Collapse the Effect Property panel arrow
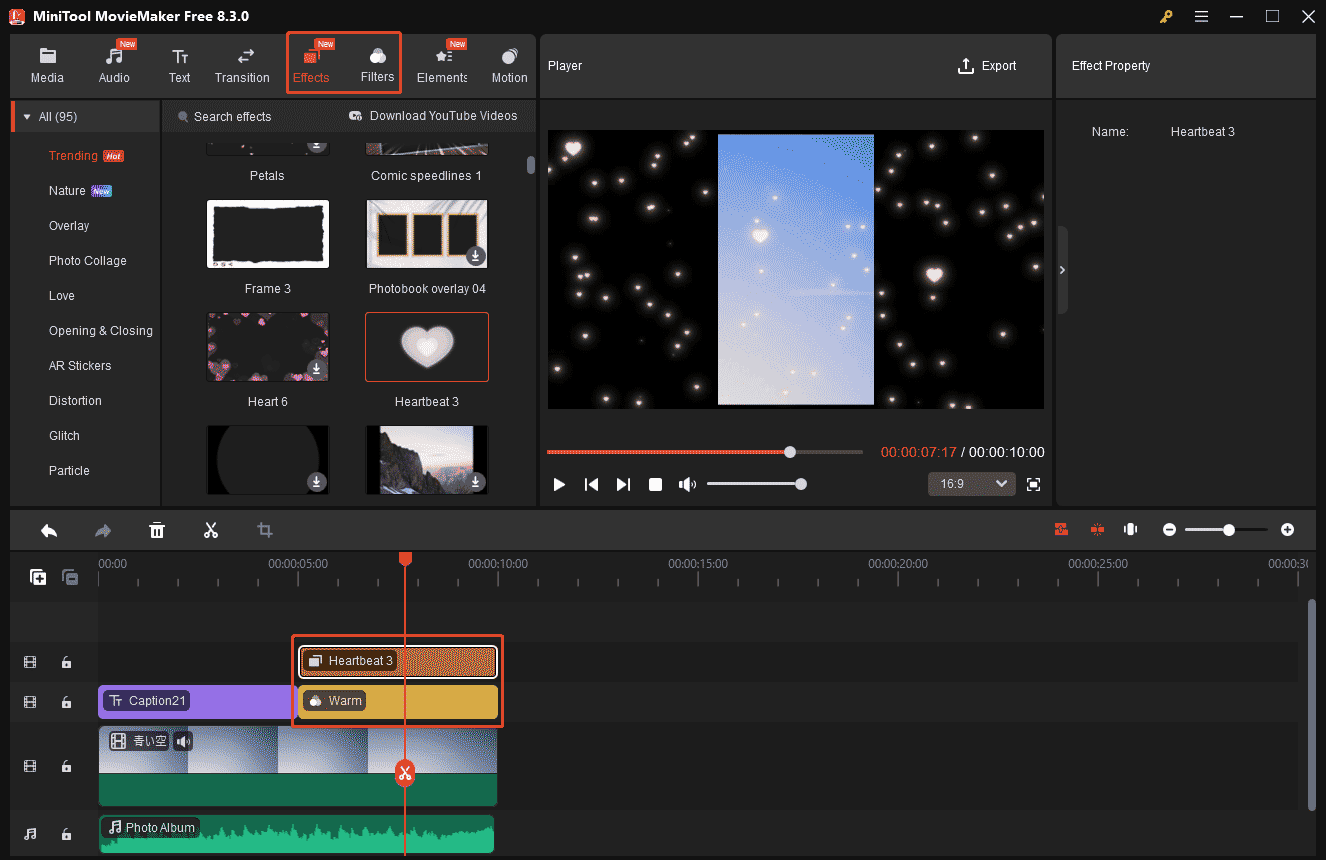This screenshot has height=860, width=1326. (1062, 270)
